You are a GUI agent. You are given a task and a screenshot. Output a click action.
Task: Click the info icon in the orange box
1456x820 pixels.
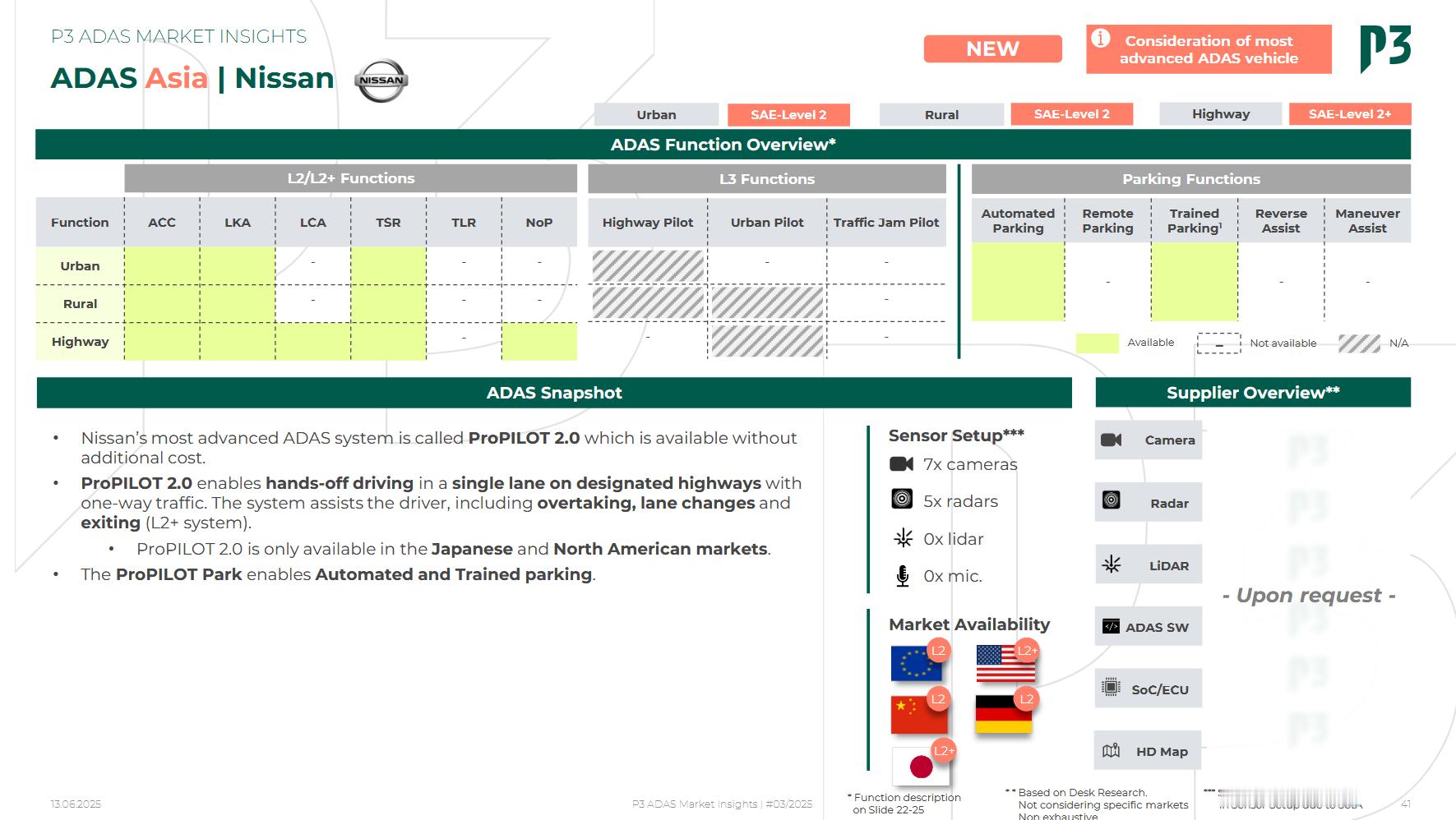[1100, 39]
